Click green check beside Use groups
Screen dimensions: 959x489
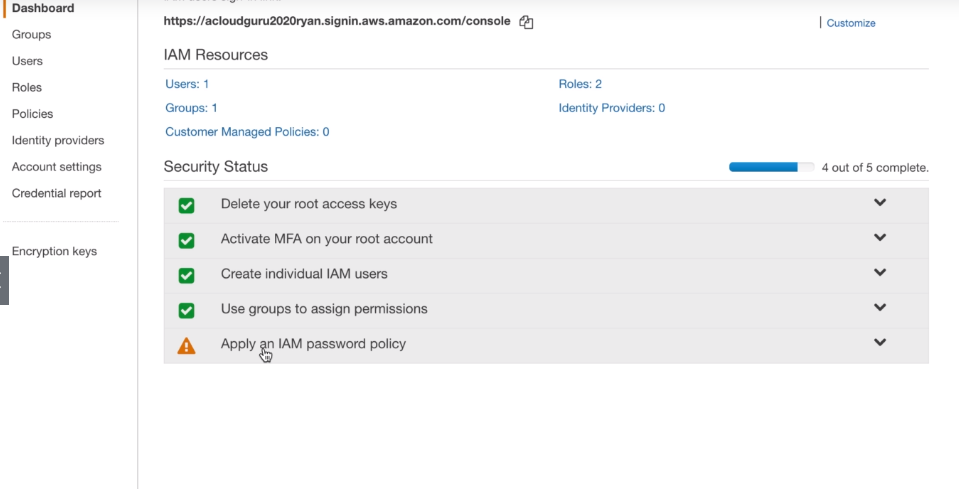pos(186,310)
